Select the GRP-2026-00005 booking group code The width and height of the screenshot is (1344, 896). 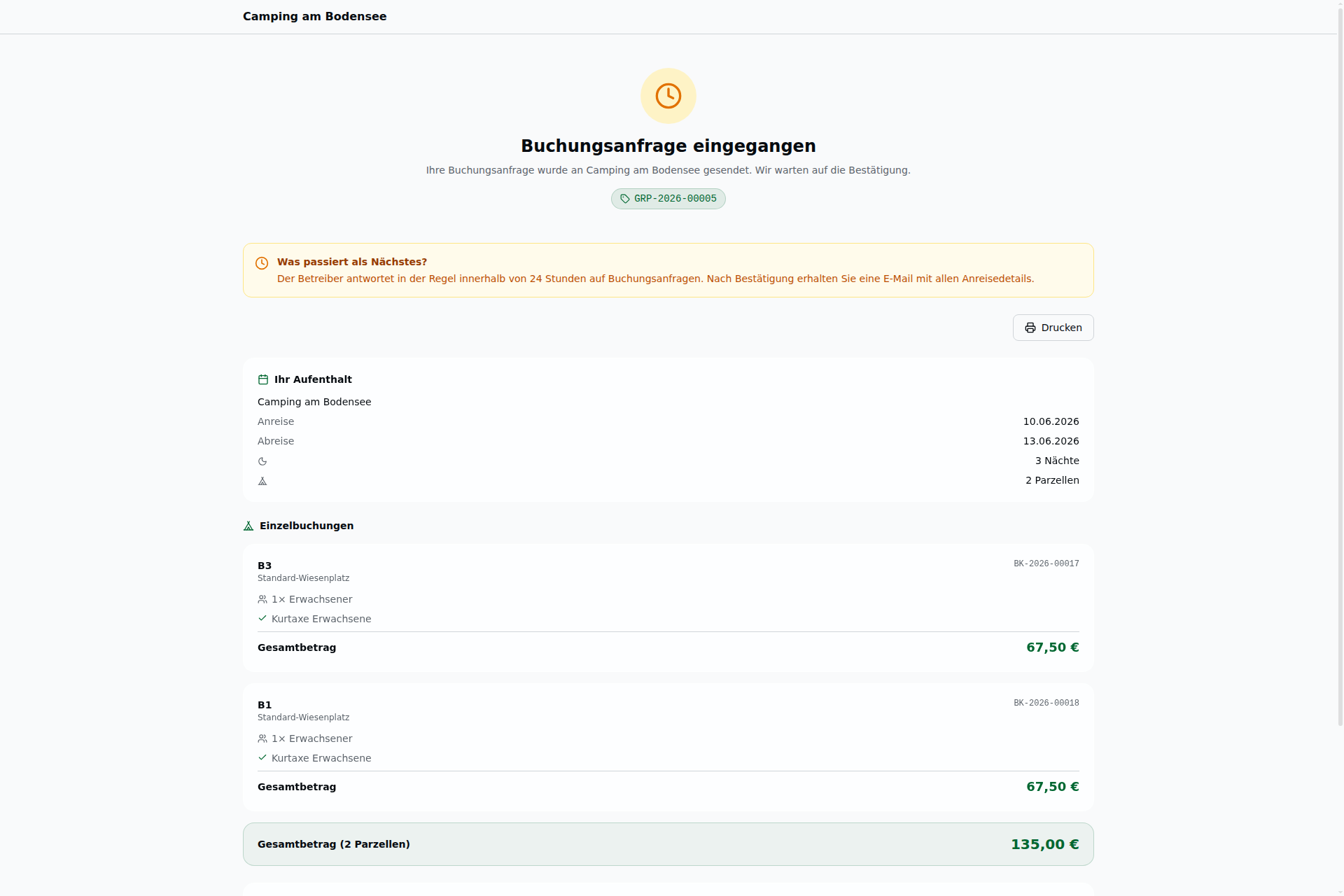point(675,199)
